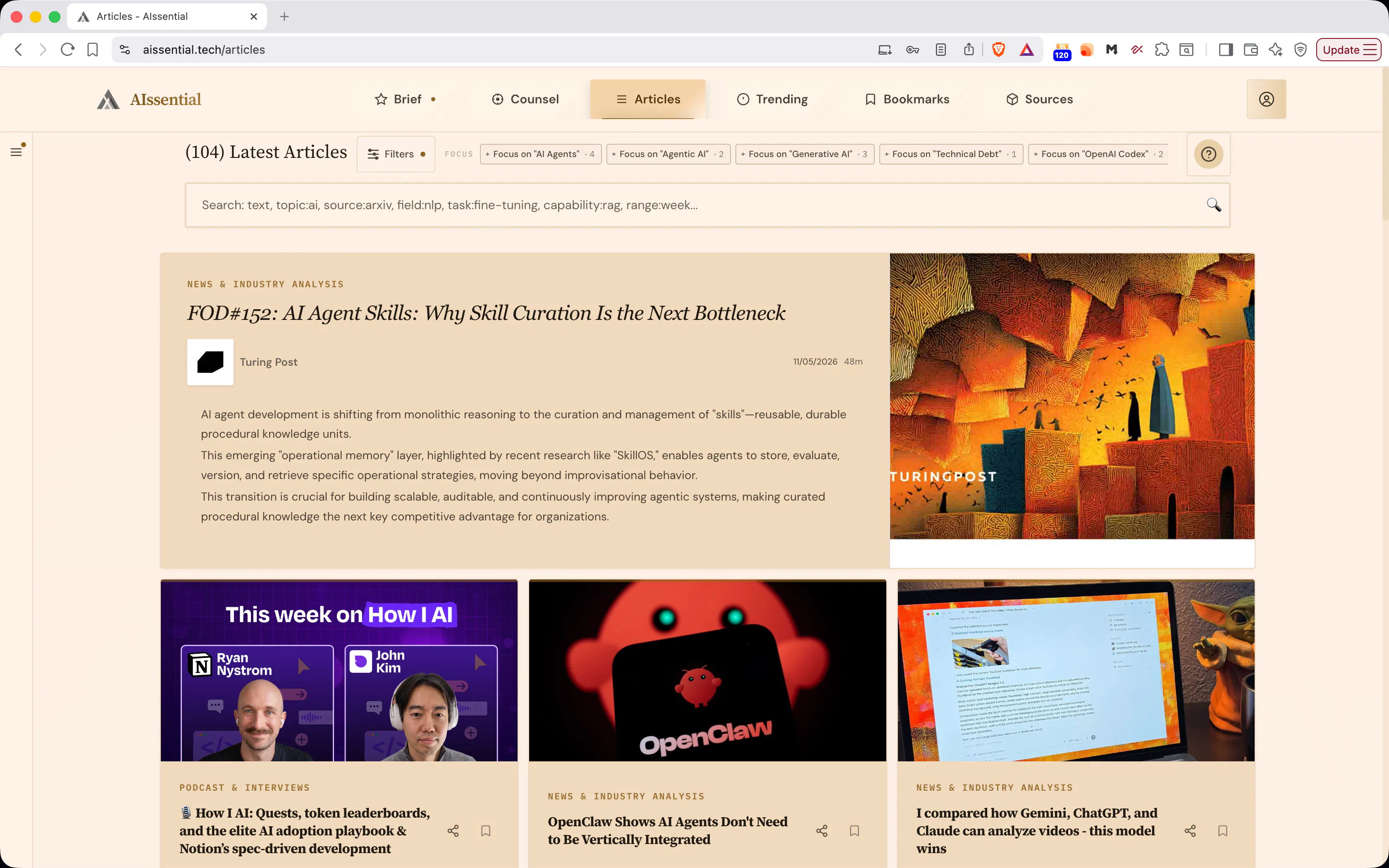Open the FOD#152 AI Agent Skills article
1389x868 pixels.
486,313
